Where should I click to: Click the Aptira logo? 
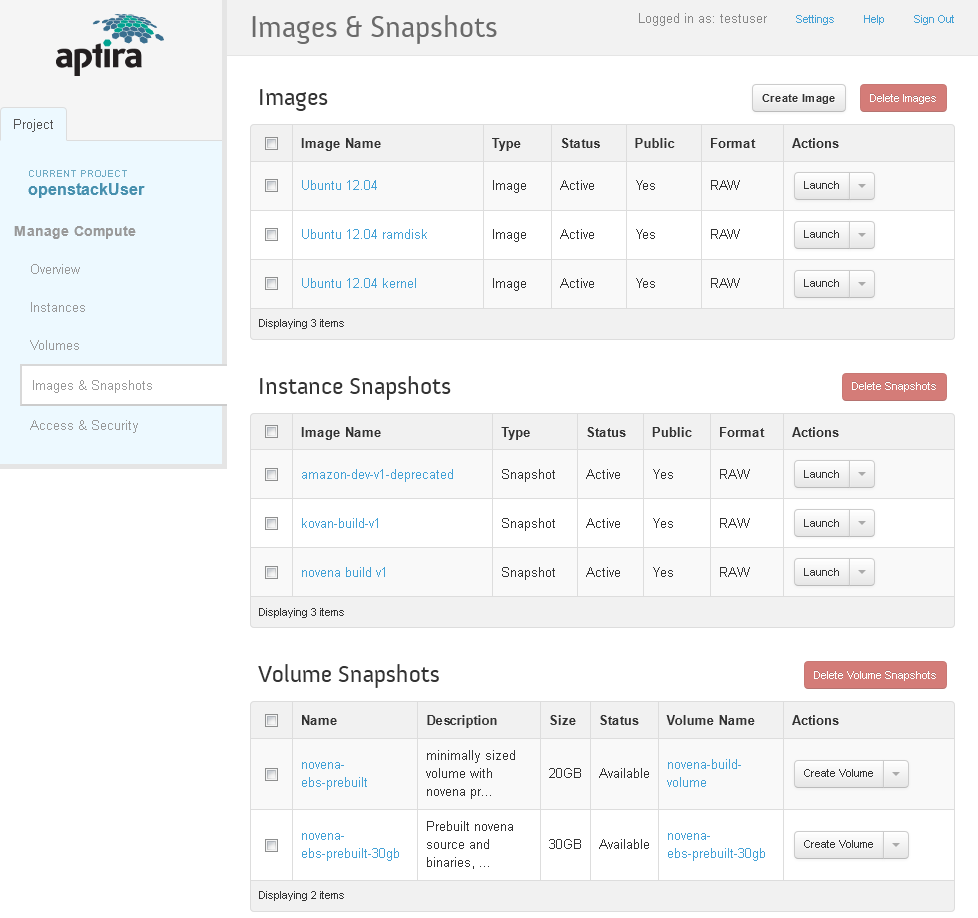(x=110, y=45)
